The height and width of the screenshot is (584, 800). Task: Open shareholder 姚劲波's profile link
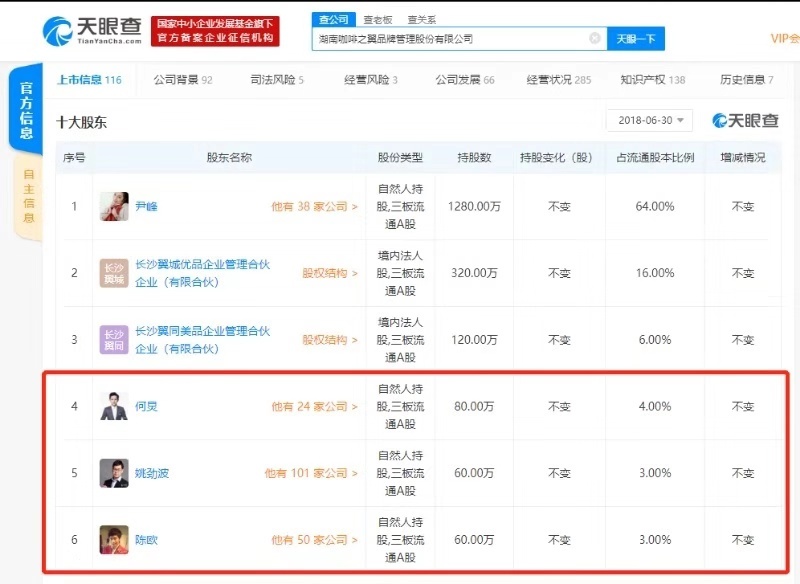pos(152,473)
